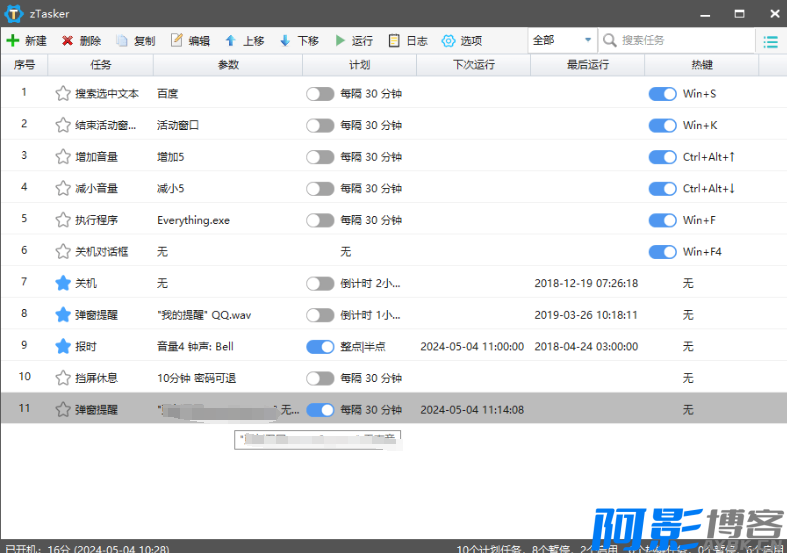The image size is (787, 553).
Task: Sort by the 热键 column header
Action: point(701,65)
